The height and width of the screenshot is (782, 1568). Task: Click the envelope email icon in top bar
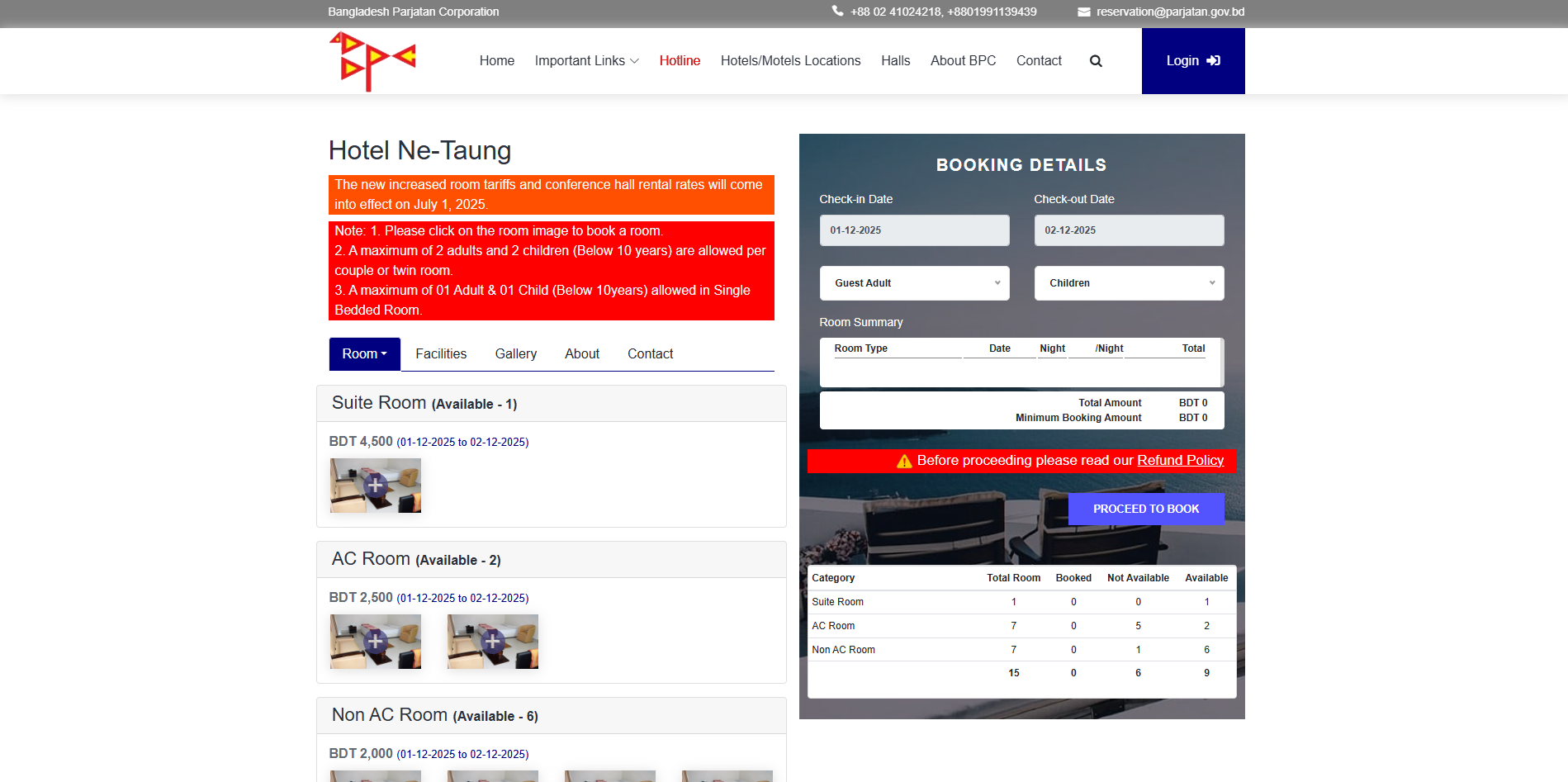[1083, 12]
